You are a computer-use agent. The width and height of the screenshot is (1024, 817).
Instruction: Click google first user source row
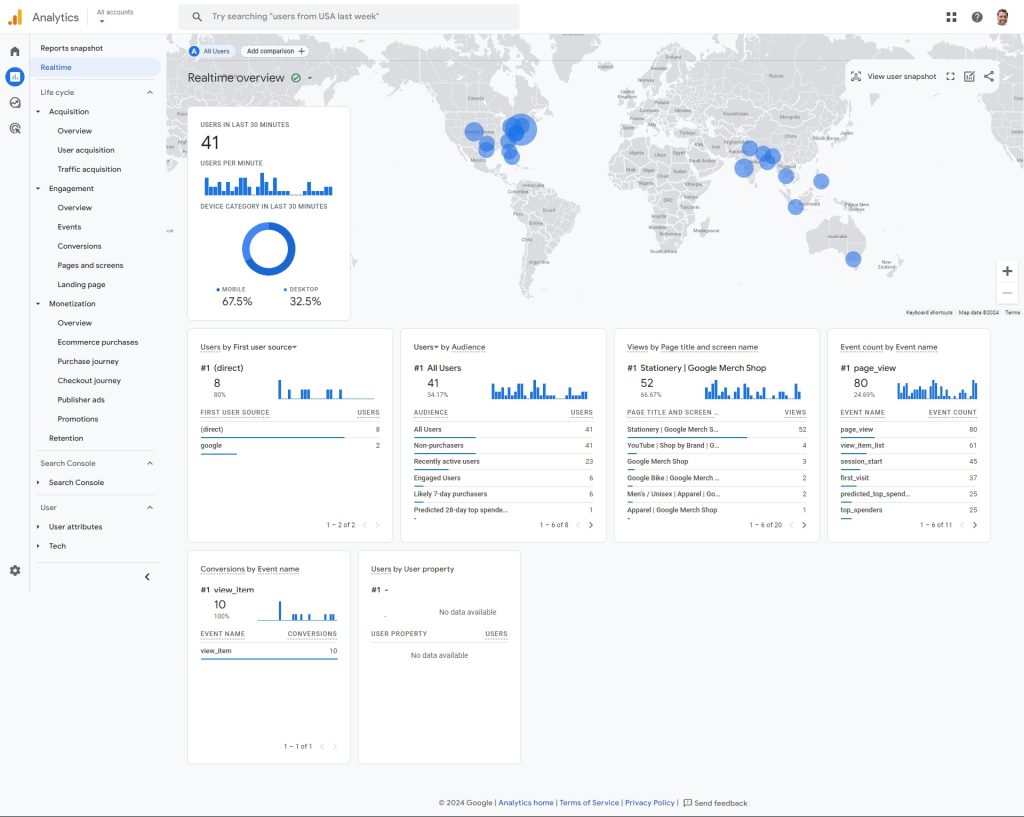point(290,445)
